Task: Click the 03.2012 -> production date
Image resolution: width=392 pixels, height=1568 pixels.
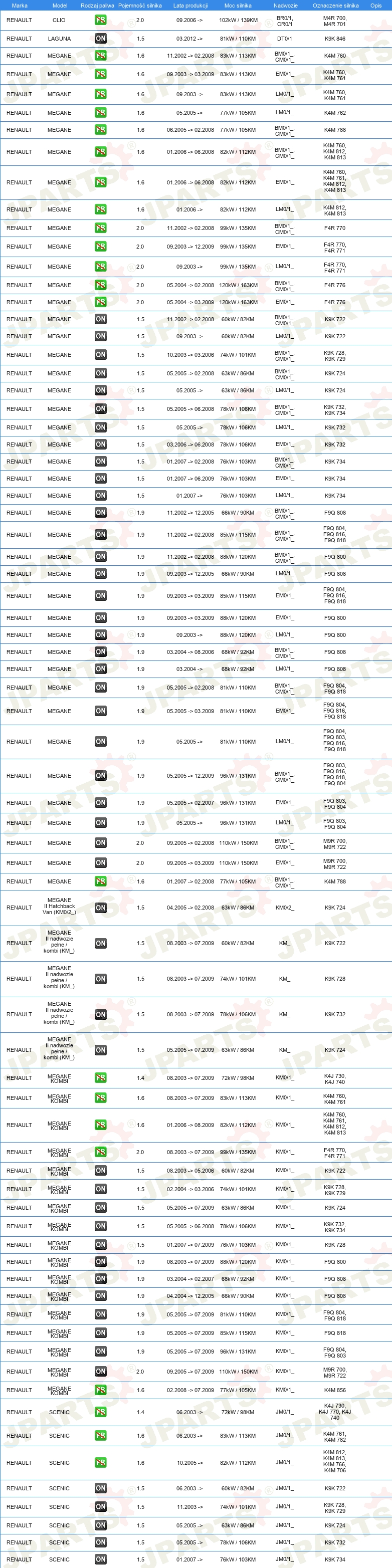Action: (189, 39)
